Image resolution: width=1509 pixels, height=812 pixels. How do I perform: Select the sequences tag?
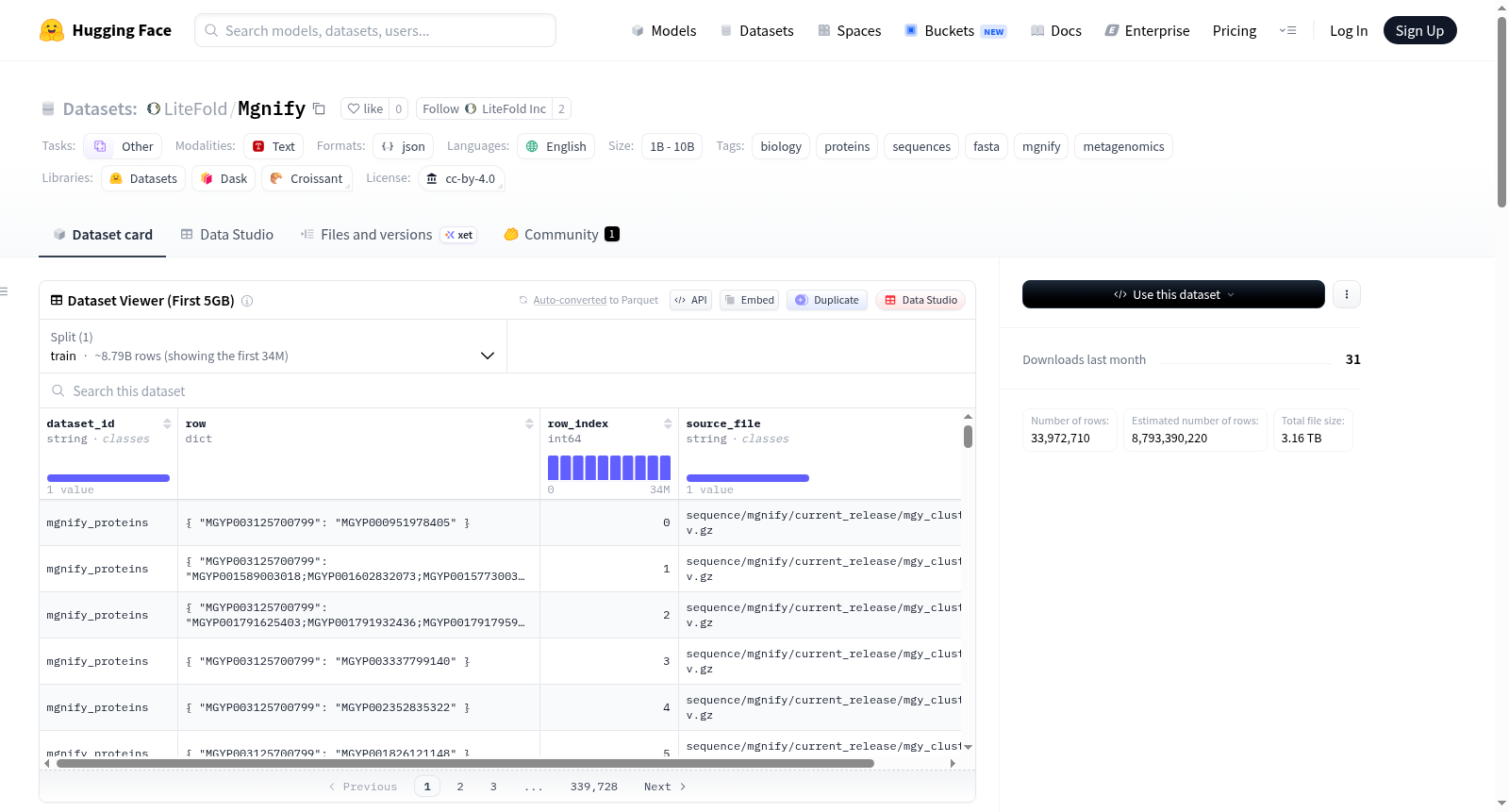click(921, 146)
